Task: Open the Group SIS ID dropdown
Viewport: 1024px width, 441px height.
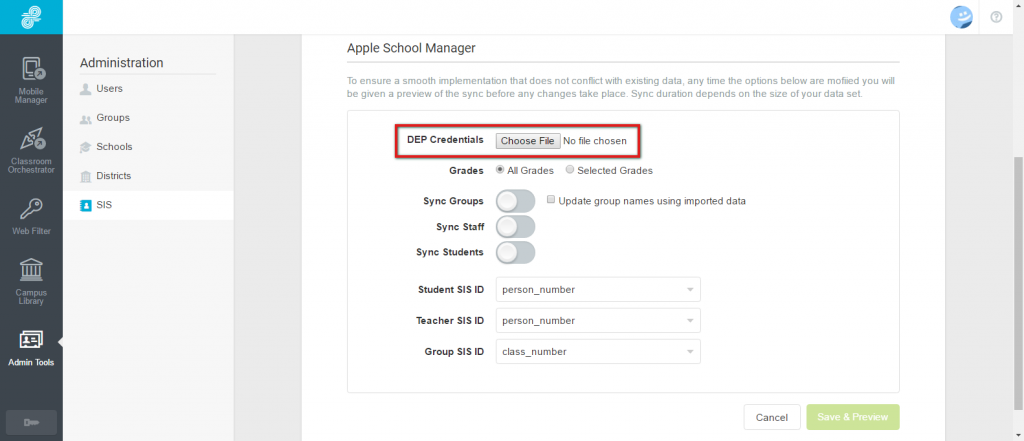Action: point(598,351)
